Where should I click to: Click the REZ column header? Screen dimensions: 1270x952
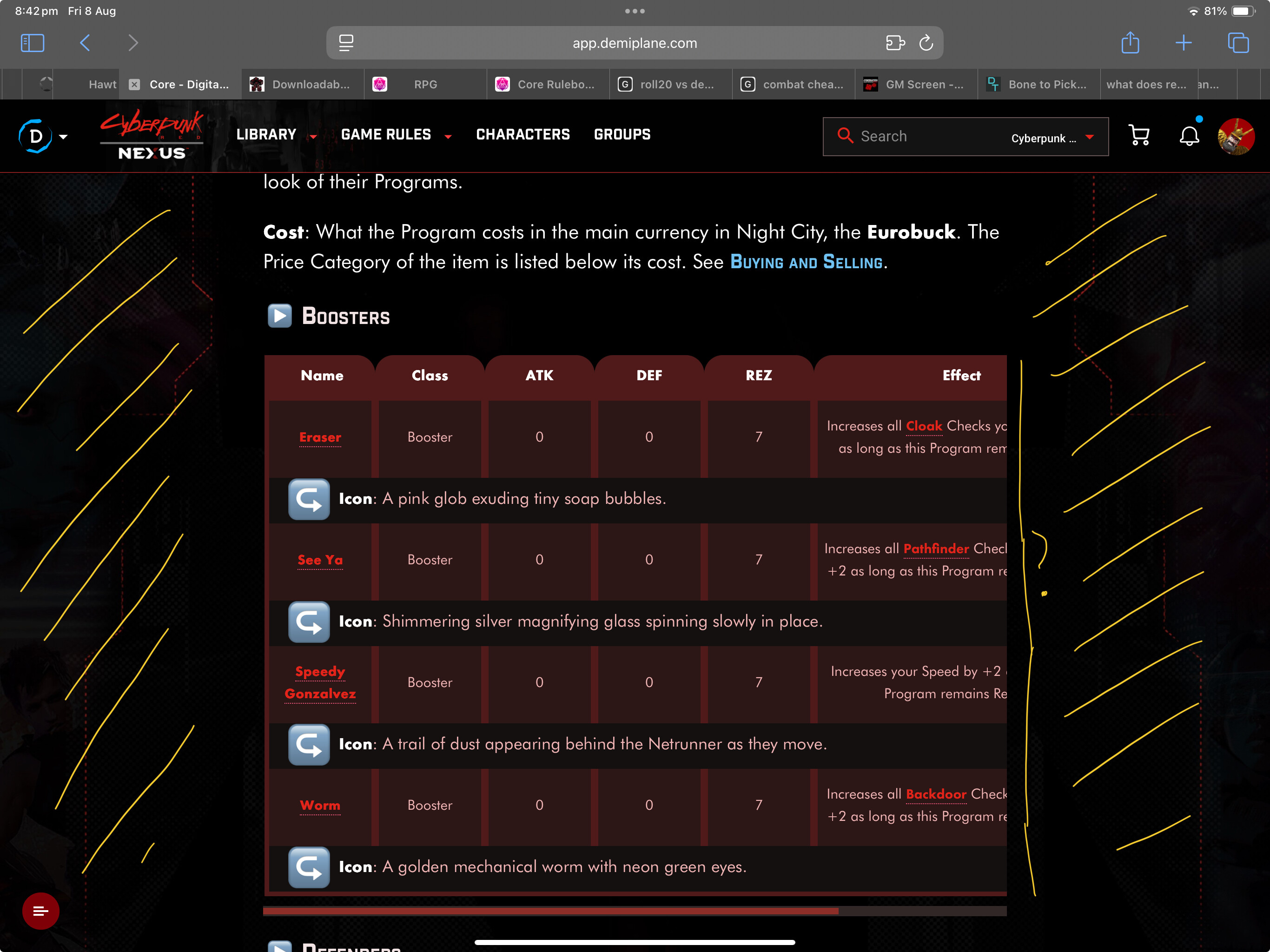point(759,376)
